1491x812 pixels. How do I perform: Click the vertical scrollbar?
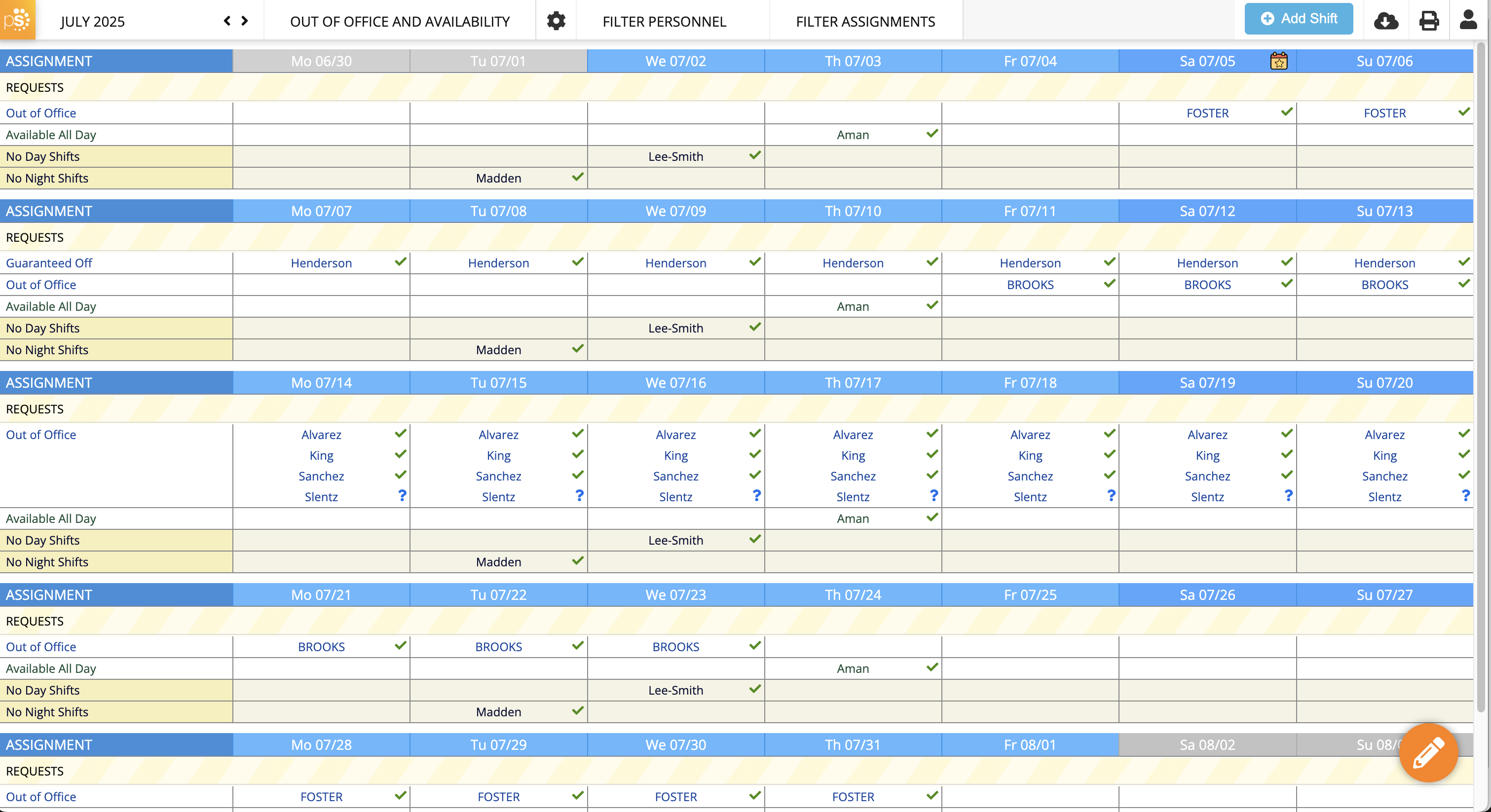click(x=1480, y=376)
